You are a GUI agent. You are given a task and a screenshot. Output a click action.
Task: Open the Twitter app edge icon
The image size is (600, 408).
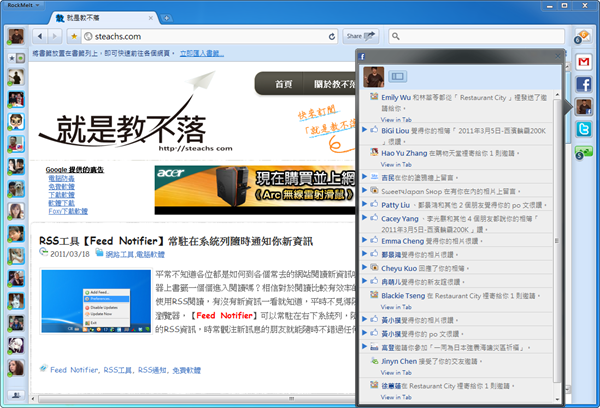coord(584,129)
